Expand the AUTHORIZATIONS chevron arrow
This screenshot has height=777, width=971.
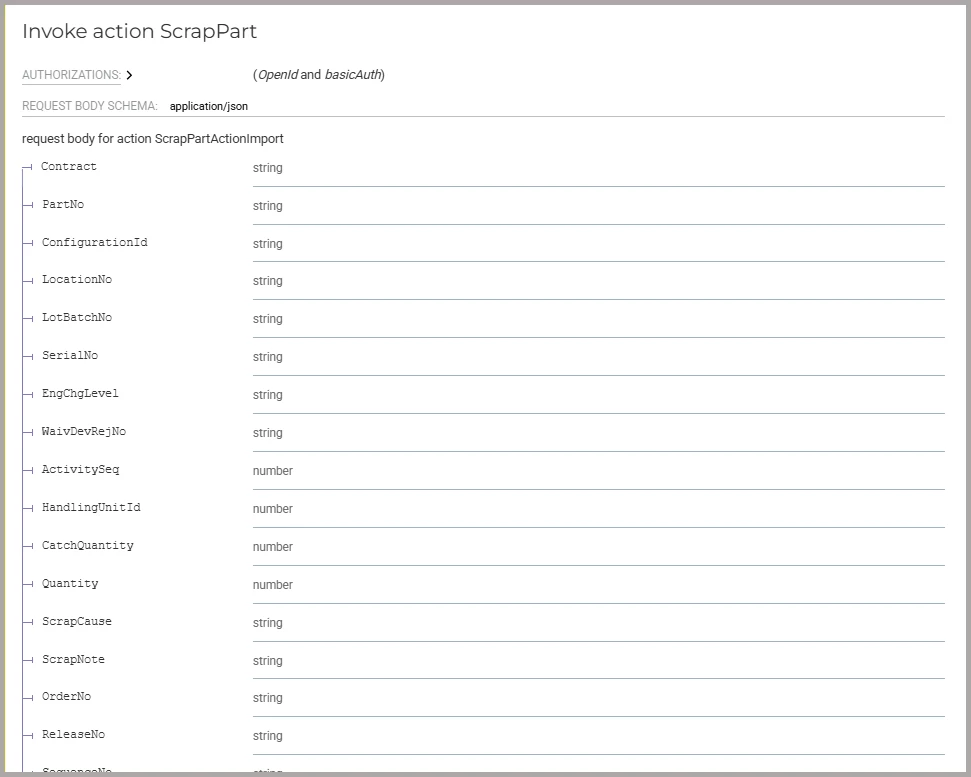[130, 75]
